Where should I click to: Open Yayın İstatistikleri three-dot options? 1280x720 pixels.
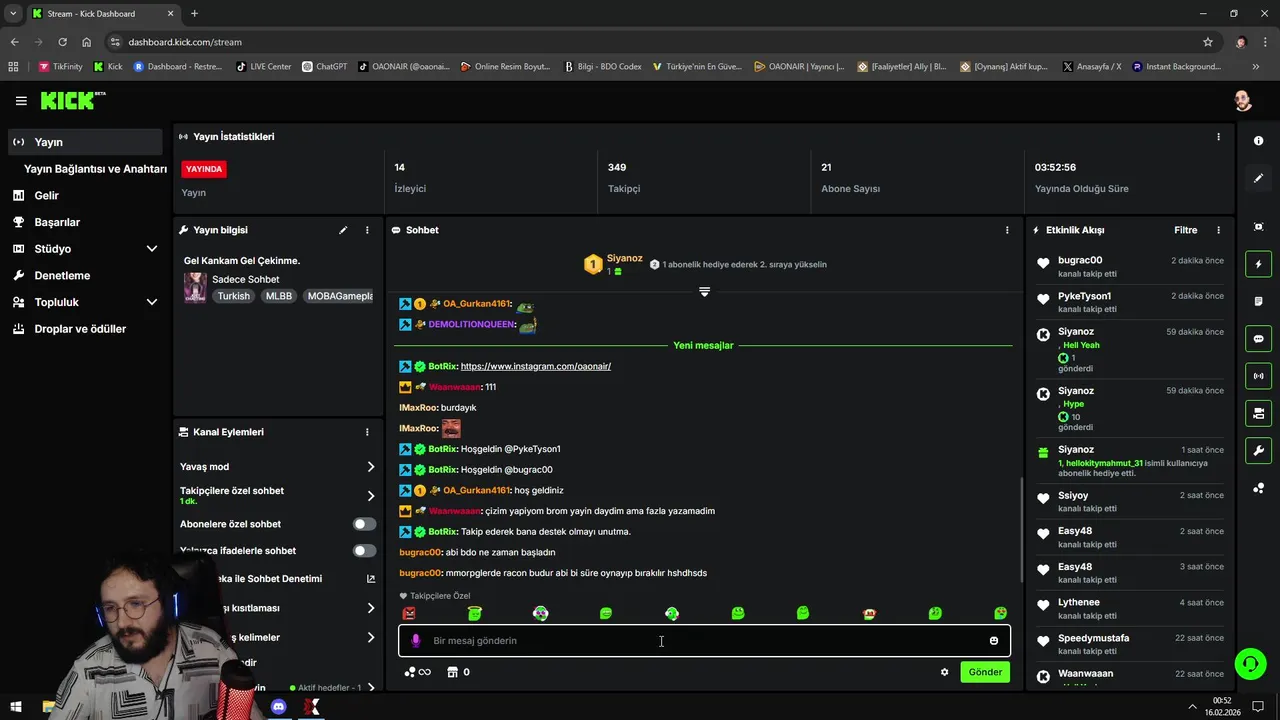[1218, 137]
